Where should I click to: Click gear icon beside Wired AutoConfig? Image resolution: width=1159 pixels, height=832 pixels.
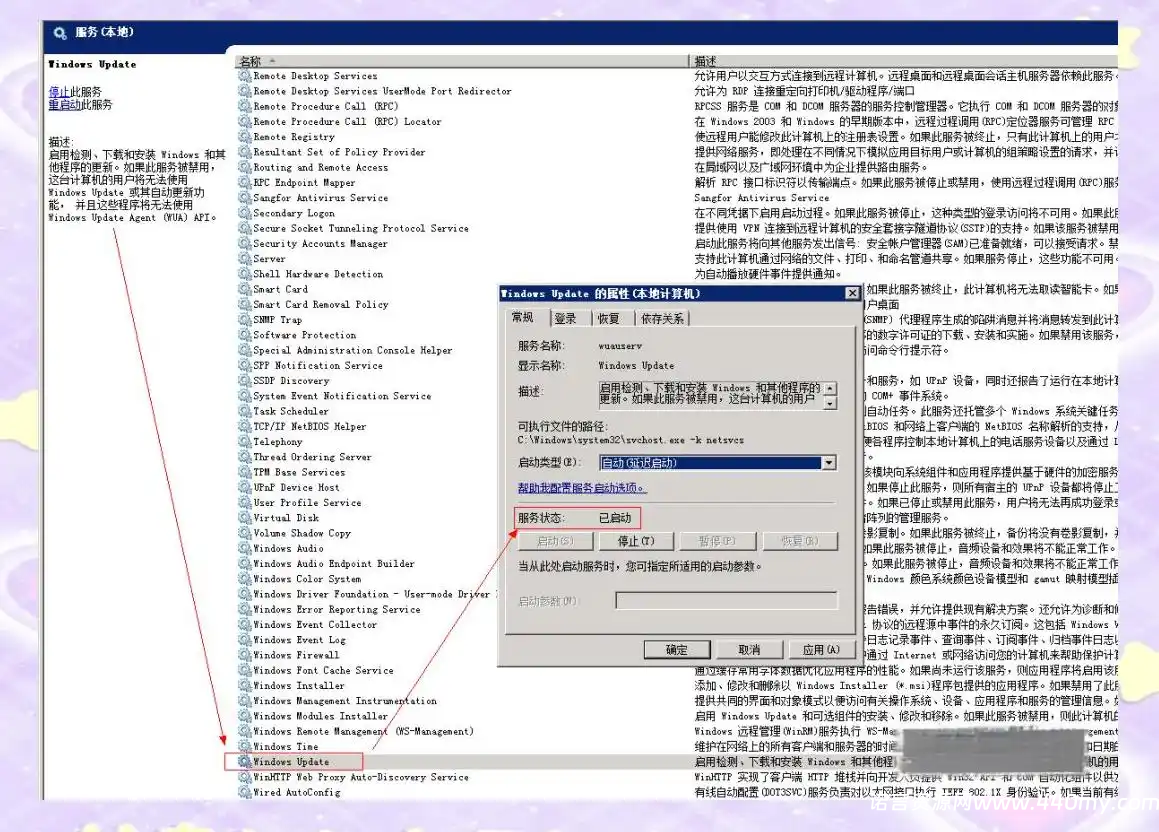pos(244,792)
